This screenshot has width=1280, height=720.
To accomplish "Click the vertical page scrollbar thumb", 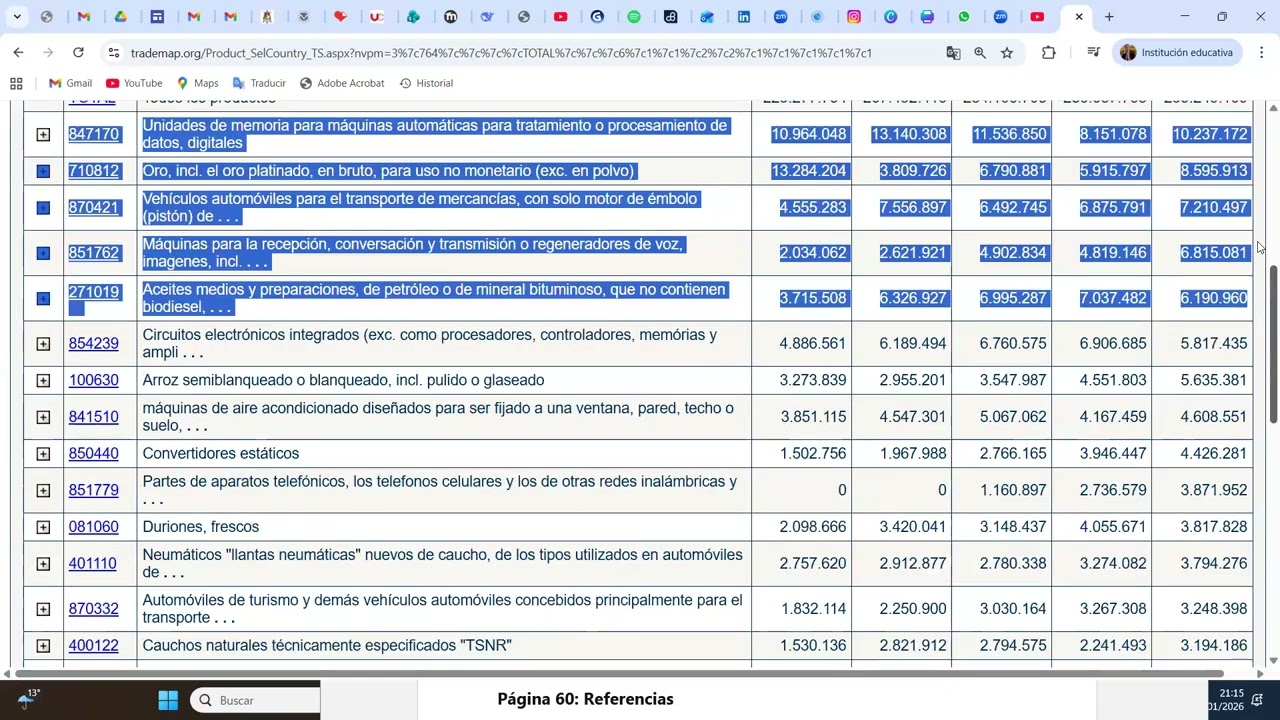I will click(x=1273, y=345).
